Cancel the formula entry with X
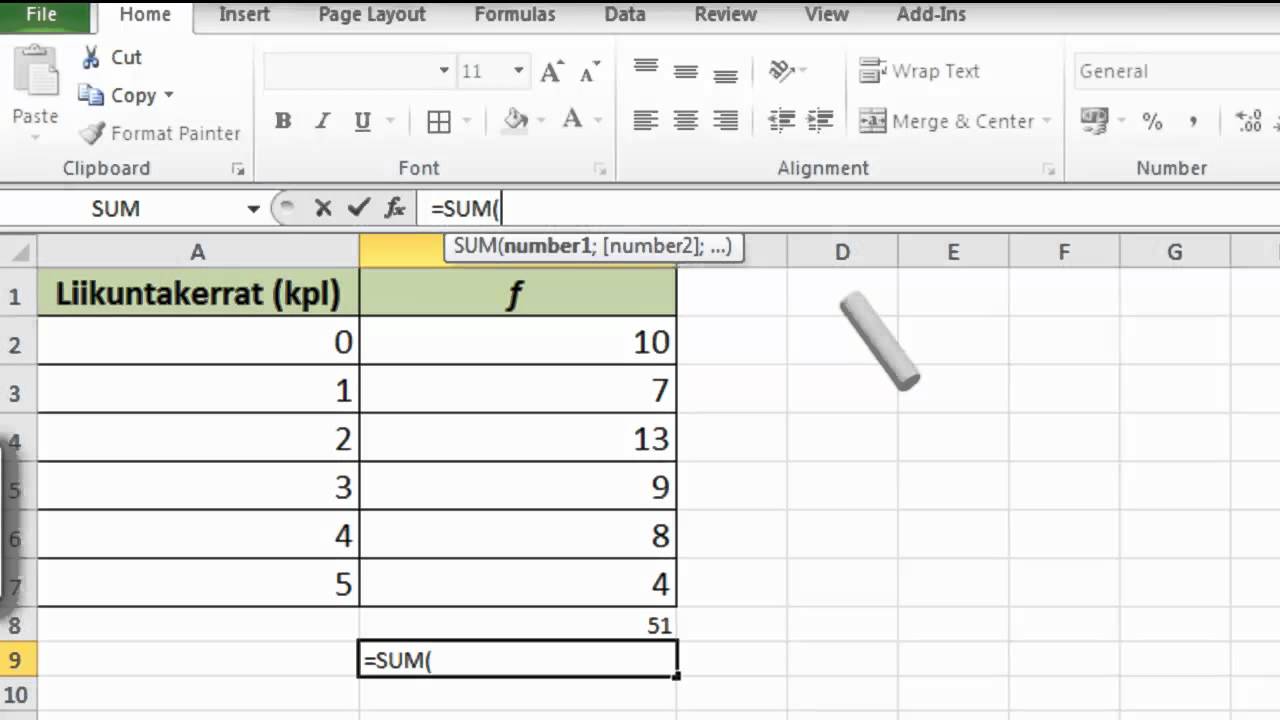 coord(323,208)
